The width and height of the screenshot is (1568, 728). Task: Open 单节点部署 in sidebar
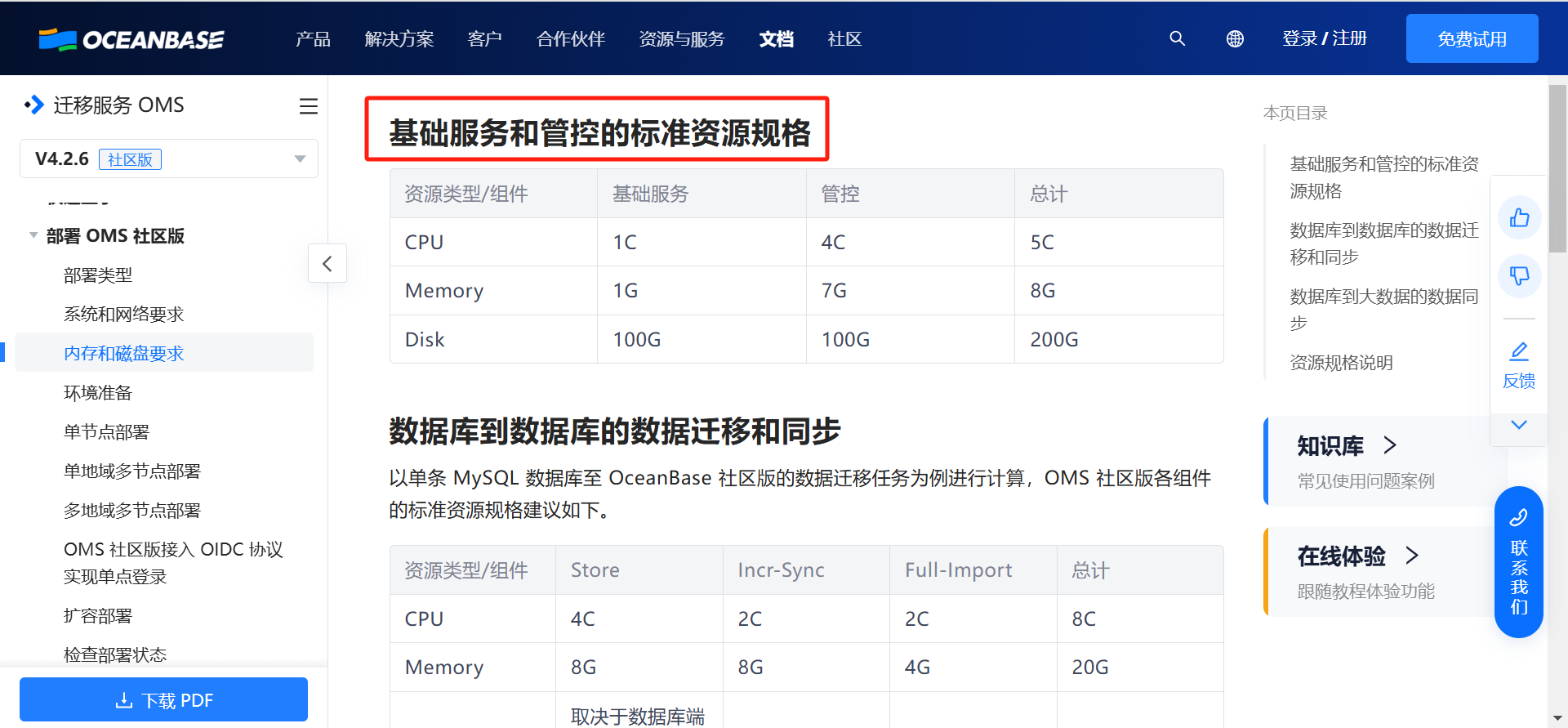[106, 432]
